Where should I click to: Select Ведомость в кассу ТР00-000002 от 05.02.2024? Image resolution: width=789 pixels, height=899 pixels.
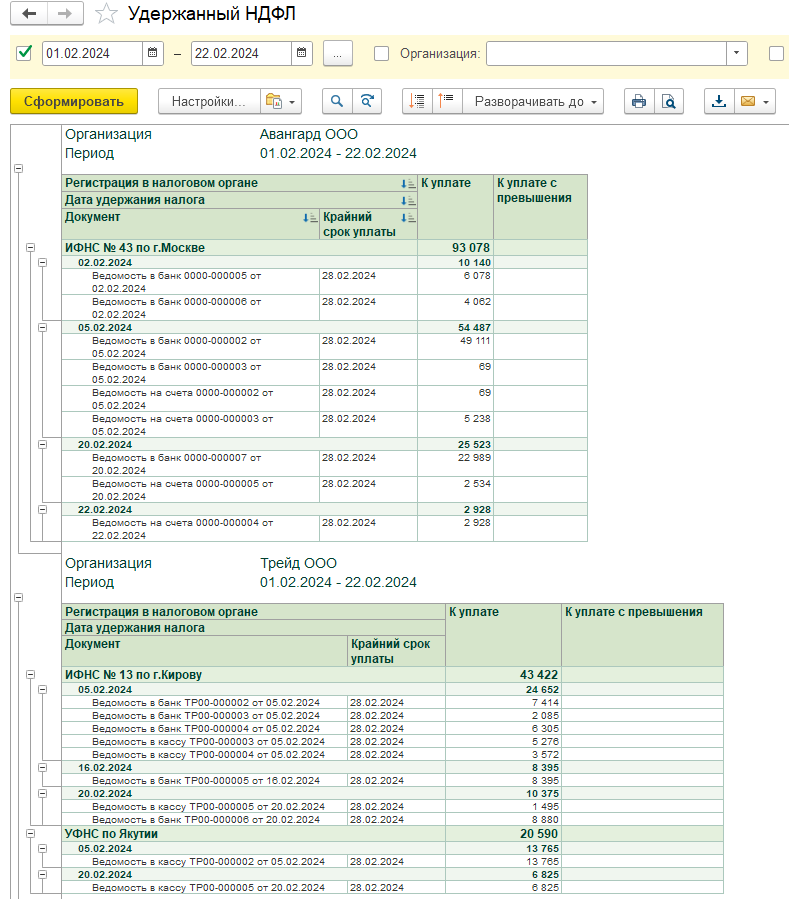click(205, 862)
